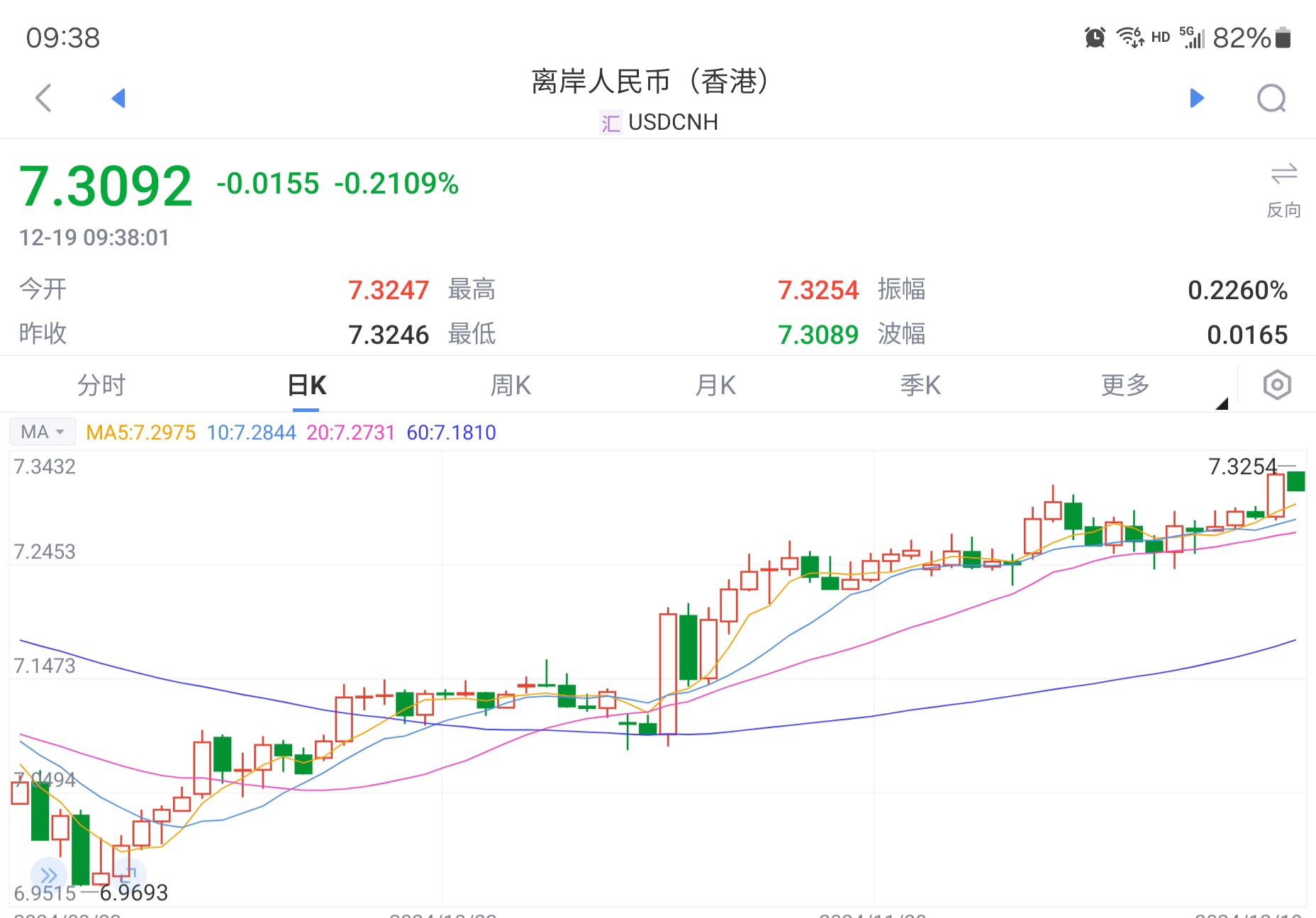Tap the rotate/fullscreen bubble on chart

click(x=128, y=875)
